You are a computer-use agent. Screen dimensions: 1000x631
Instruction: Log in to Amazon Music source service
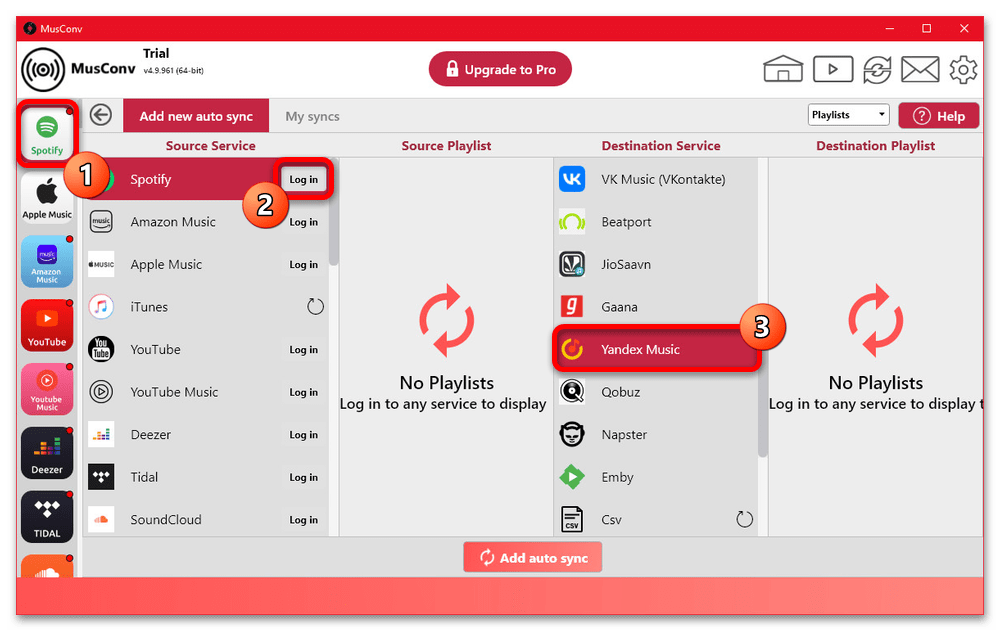tap(304, 222)
